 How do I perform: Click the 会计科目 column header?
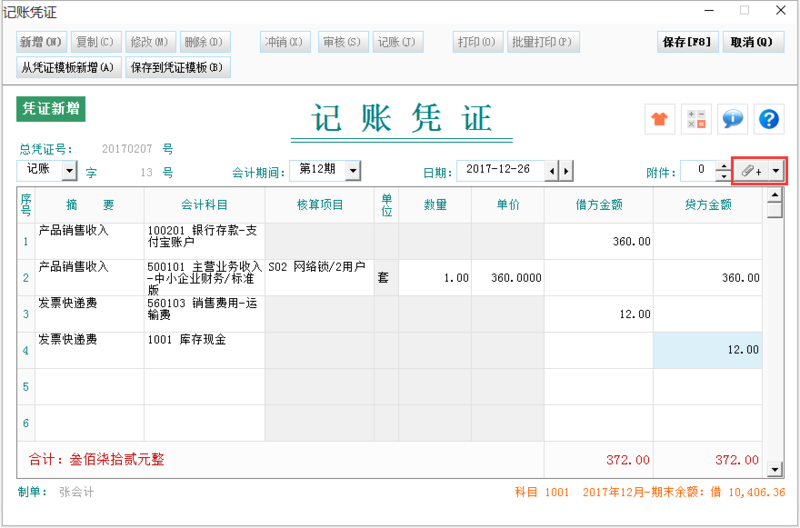(x=204, y=205)
